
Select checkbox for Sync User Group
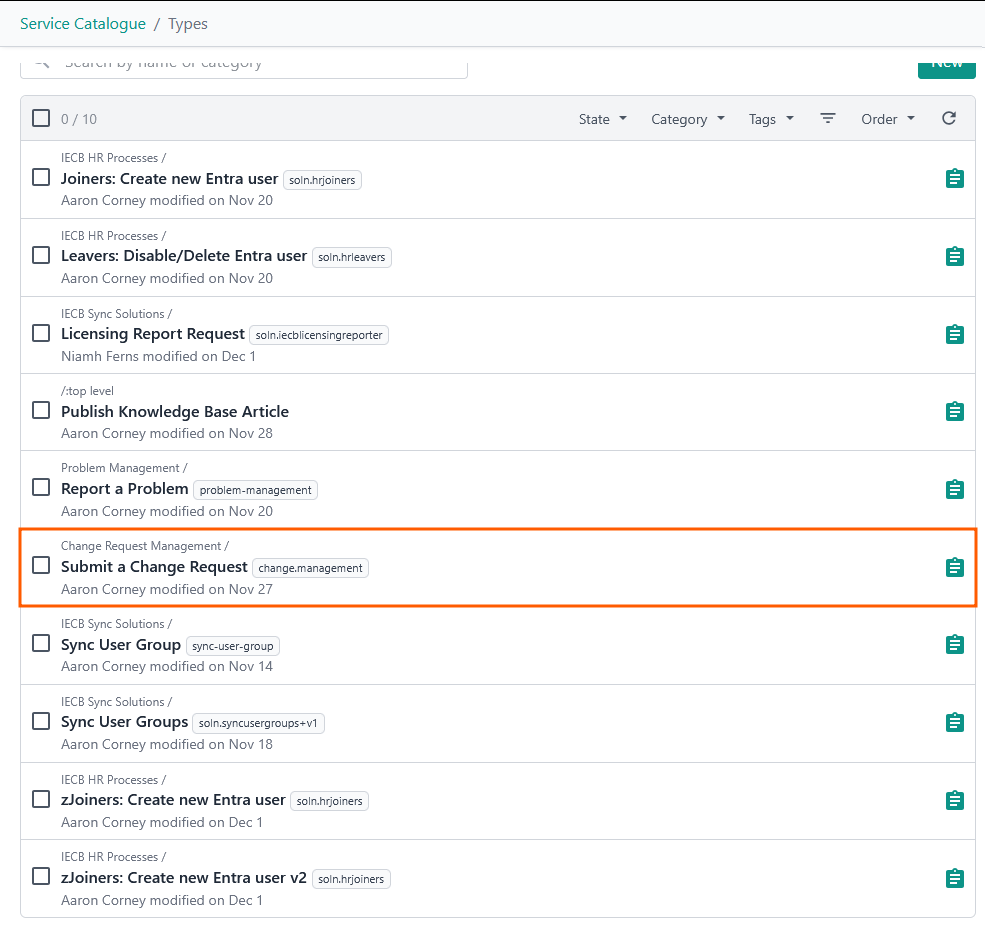click(41, 643)
